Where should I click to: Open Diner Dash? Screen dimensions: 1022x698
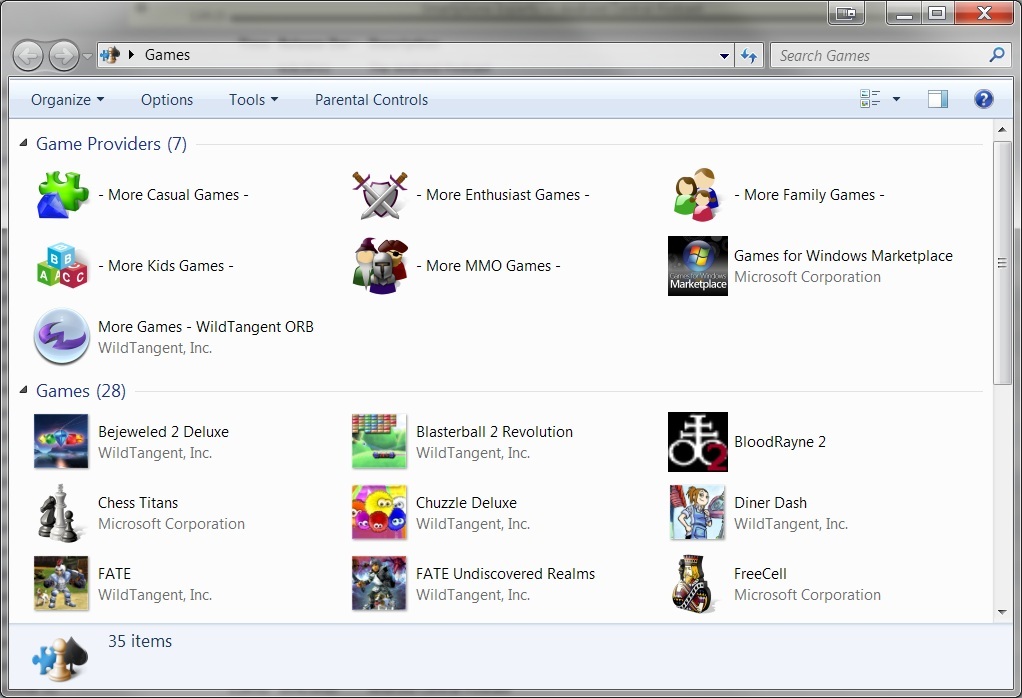770,502
